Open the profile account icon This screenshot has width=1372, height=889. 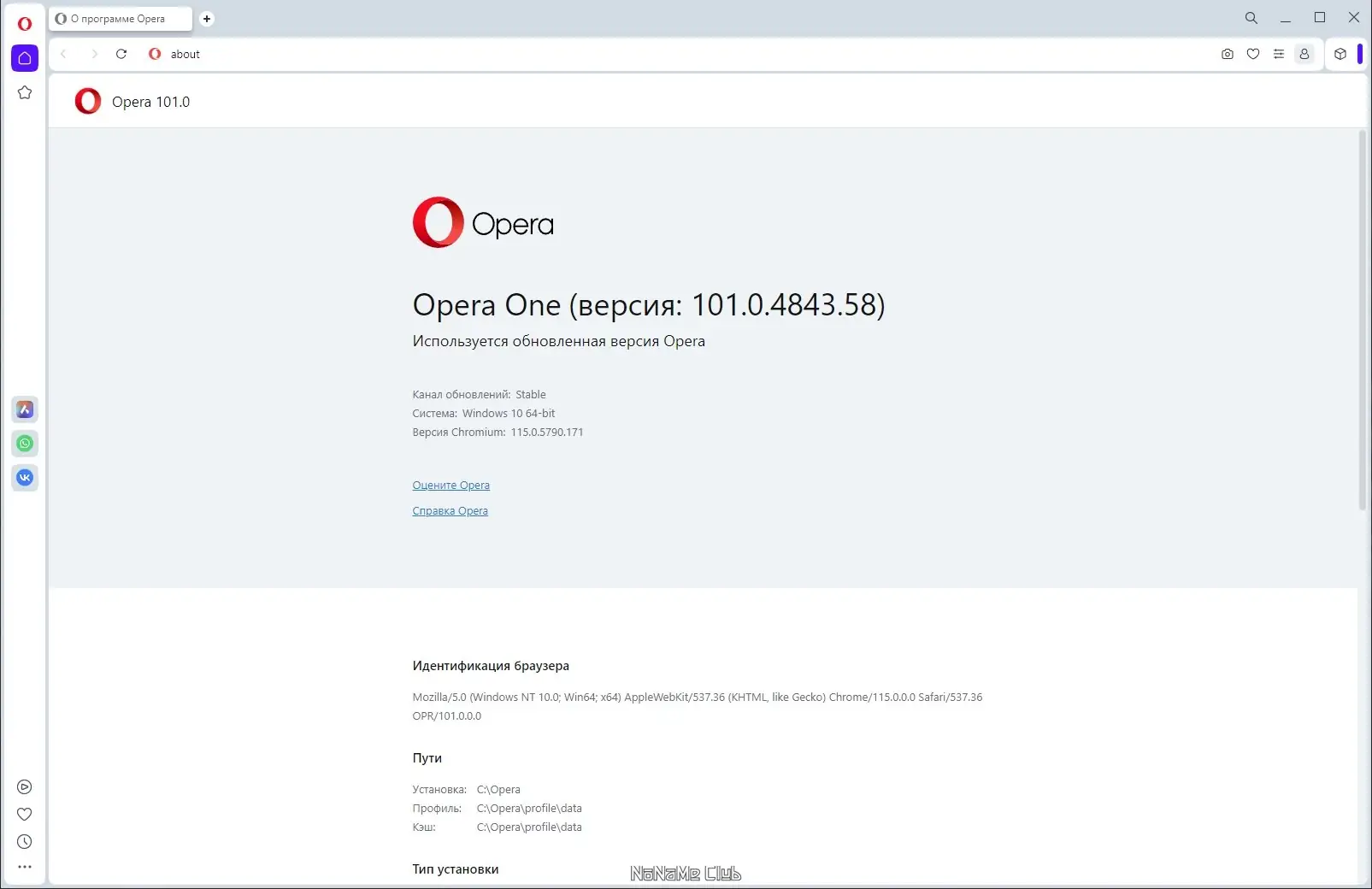pyautogui.click(x=1304, y=54)
